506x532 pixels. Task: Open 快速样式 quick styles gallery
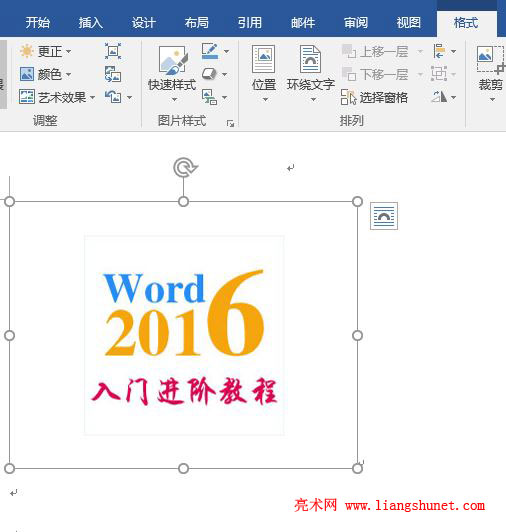pos(172,67)
